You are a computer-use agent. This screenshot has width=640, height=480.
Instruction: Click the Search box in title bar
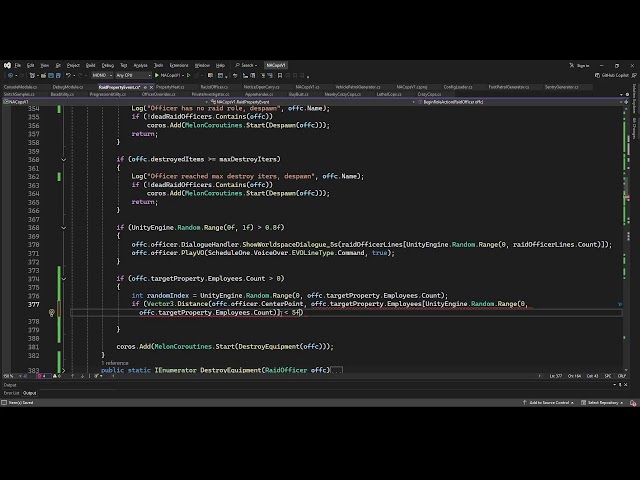[246, 65]
